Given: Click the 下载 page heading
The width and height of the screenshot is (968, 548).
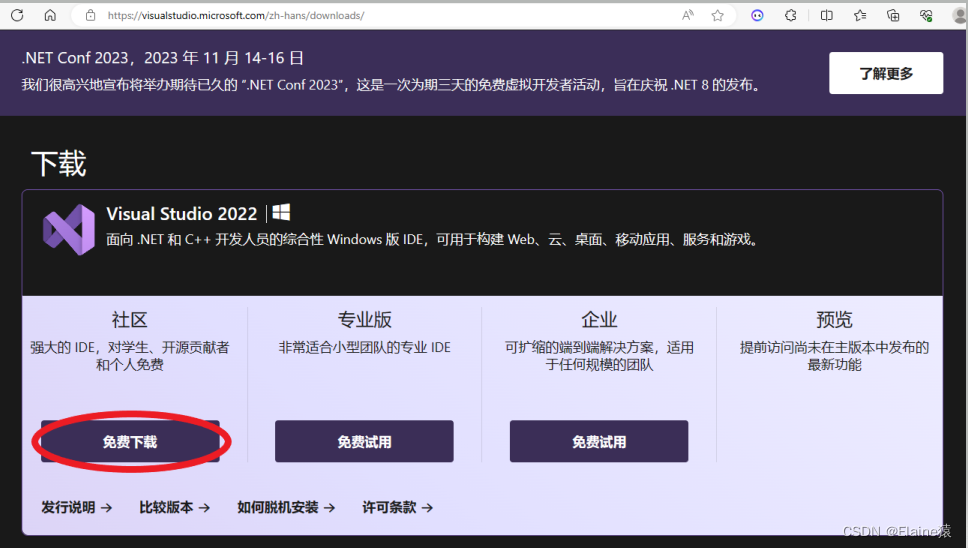Looking at the screenshot, I should (x=59, y=164).
